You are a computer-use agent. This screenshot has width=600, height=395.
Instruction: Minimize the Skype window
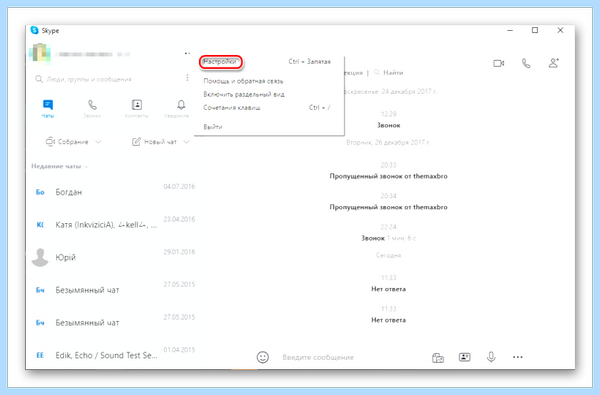(510, 30)
